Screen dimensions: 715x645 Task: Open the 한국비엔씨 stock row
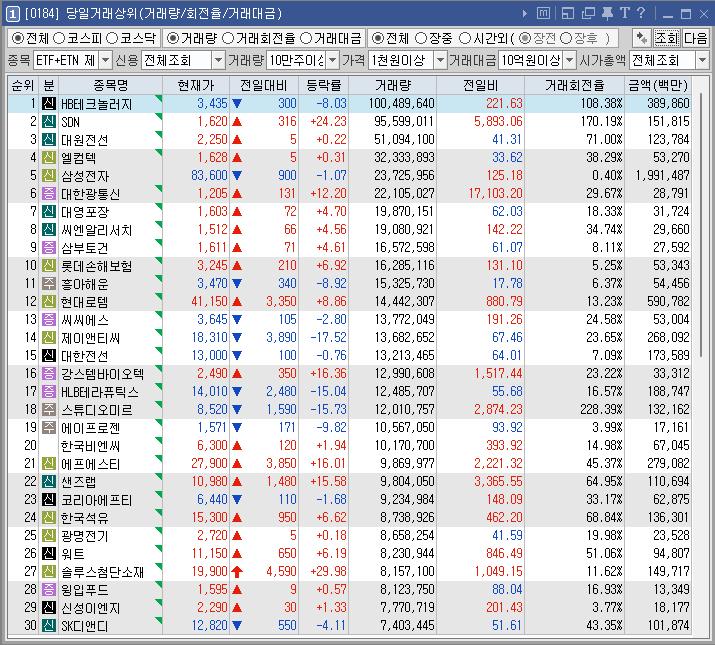(349, 445)
